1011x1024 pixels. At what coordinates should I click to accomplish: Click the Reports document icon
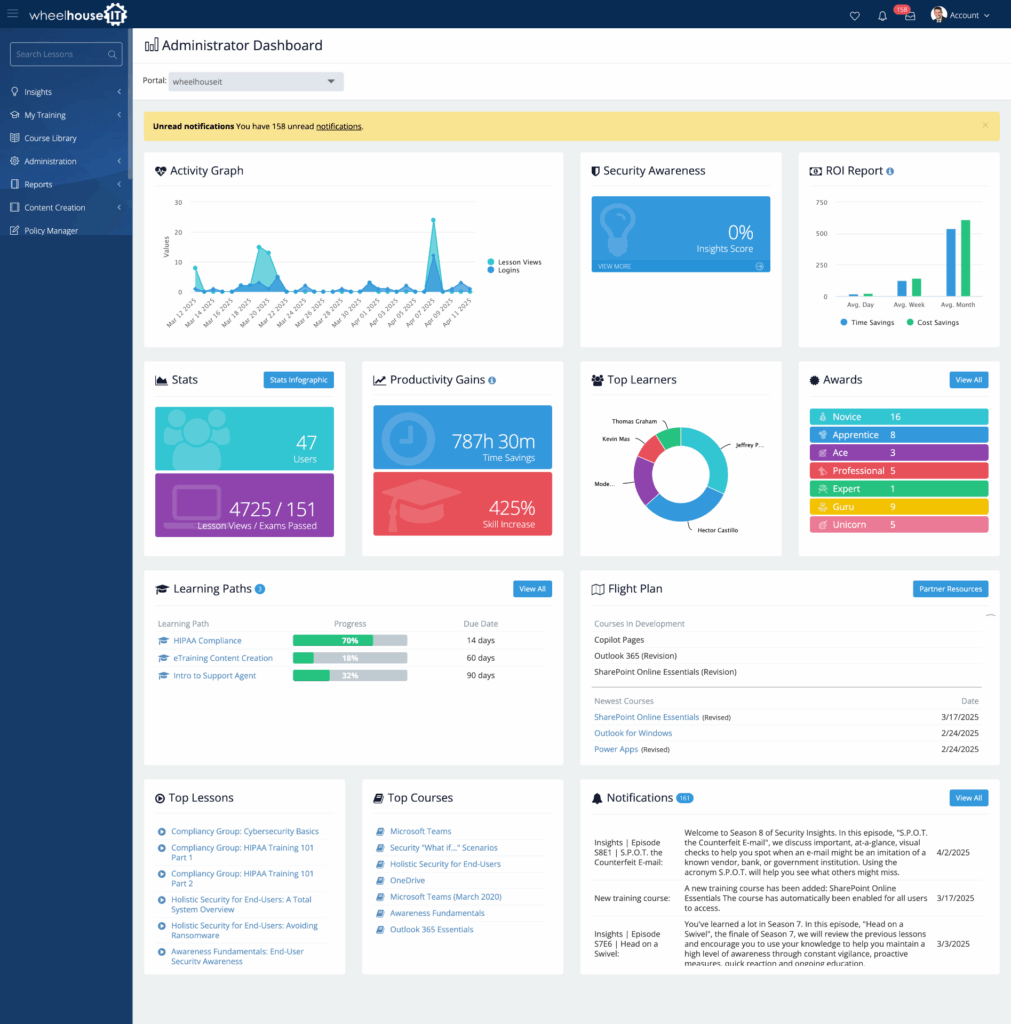[14, 184]
